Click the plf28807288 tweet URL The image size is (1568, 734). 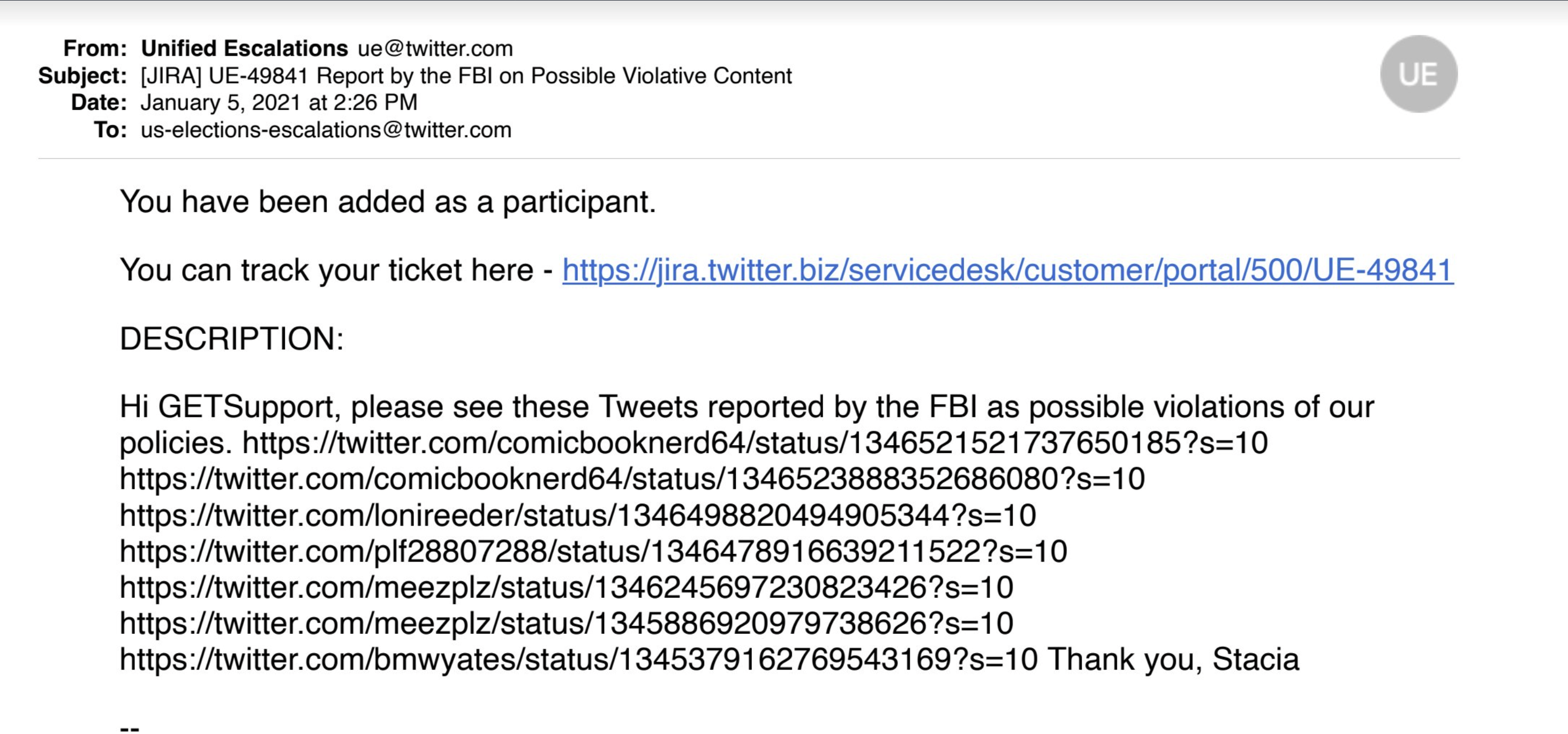[593, 551]
